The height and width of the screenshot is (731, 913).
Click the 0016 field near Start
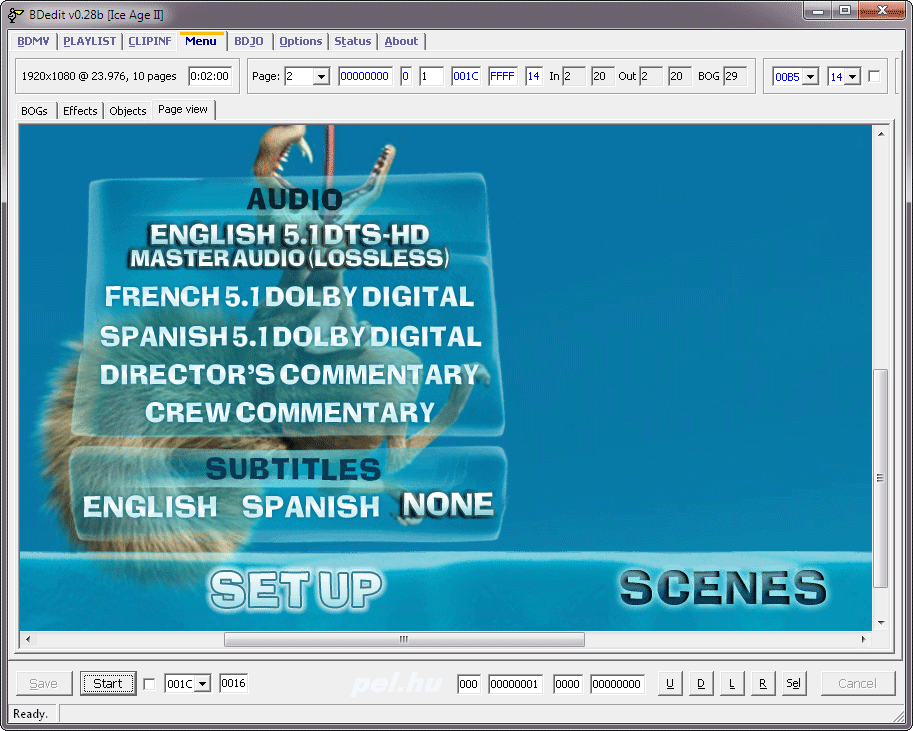[x=233, y=683]
